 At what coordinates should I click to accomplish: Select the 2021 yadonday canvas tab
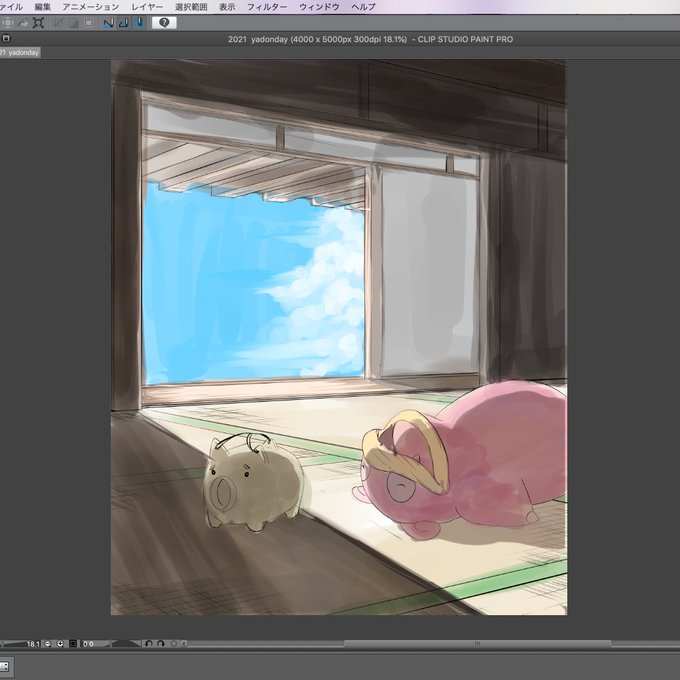point(20,52)
